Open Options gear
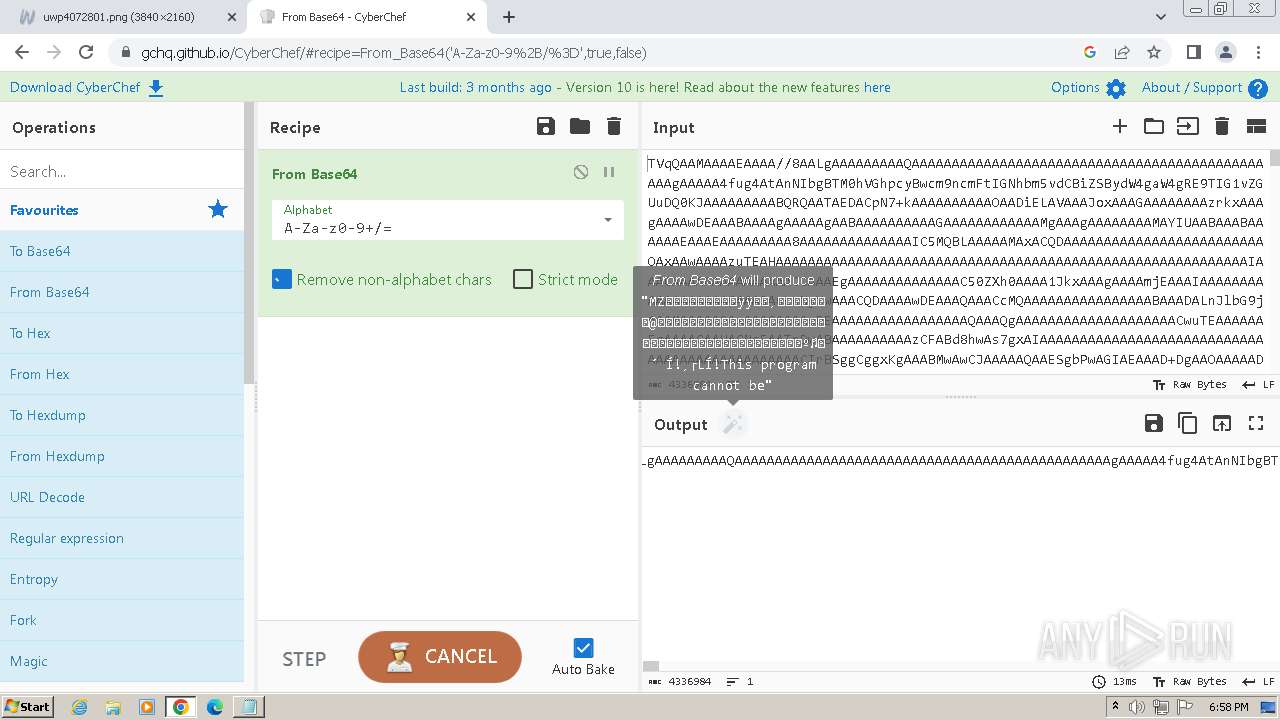This screenshot has height=720, width=1280. click(x=1116, y=88)
